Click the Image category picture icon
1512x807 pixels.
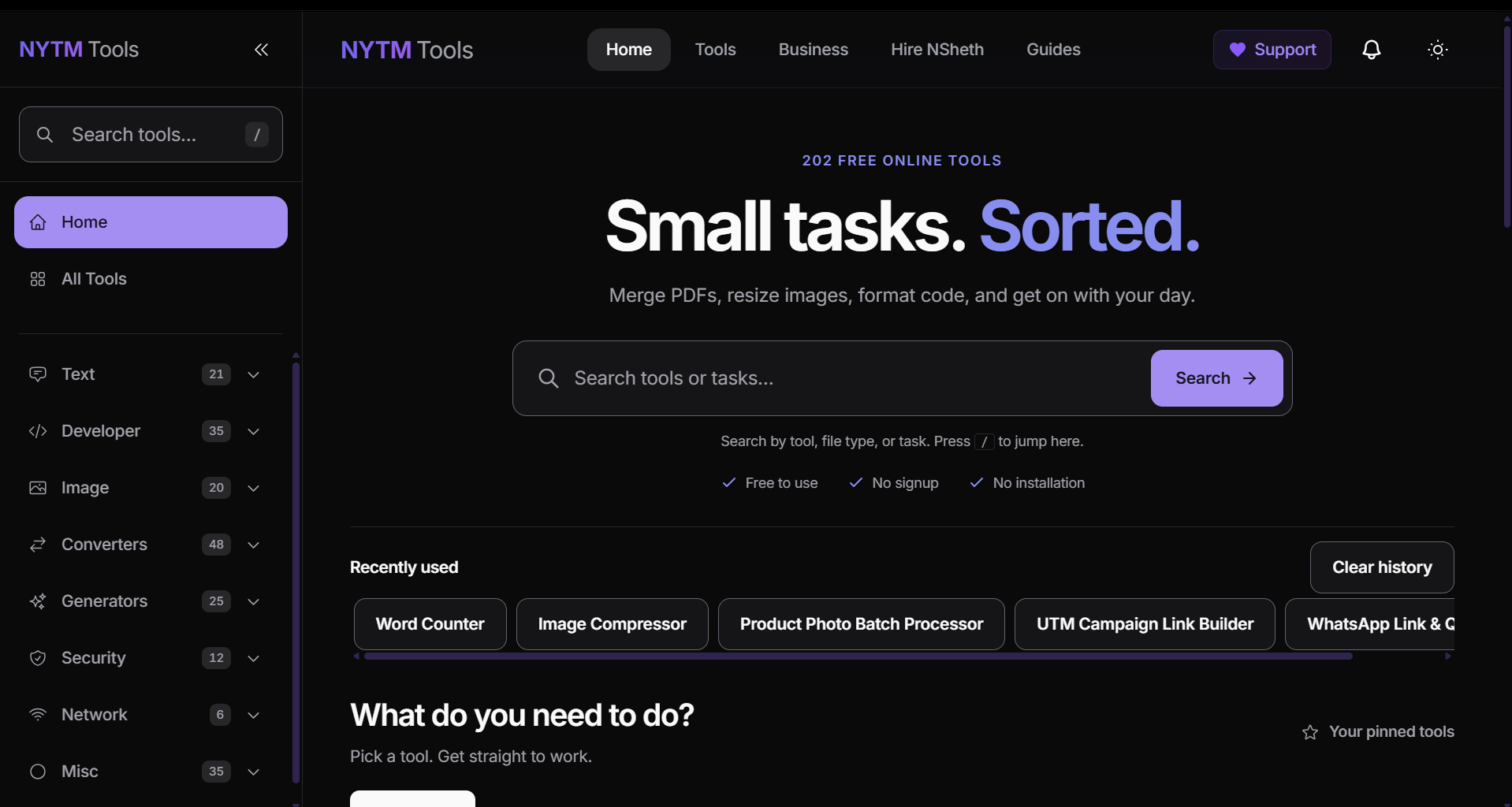point(38,488)
